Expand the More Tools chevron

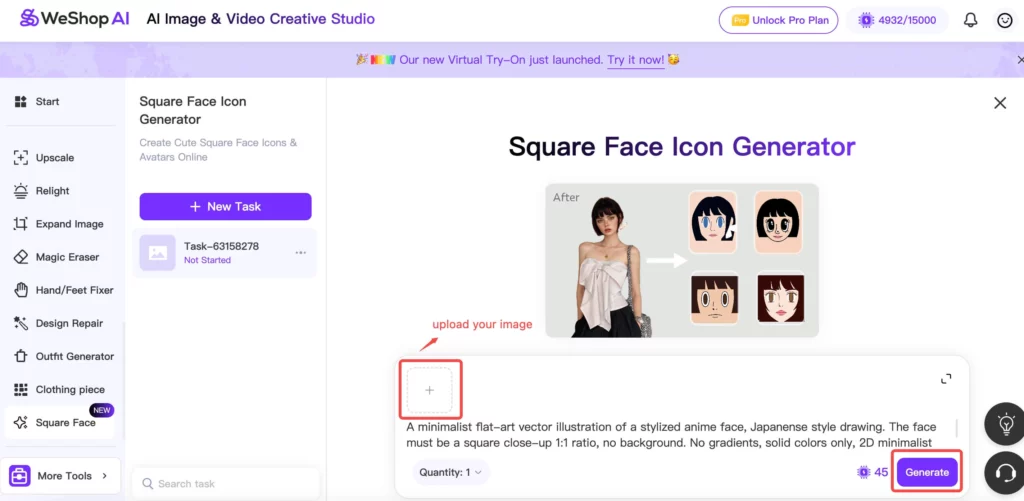coord(104,476)
